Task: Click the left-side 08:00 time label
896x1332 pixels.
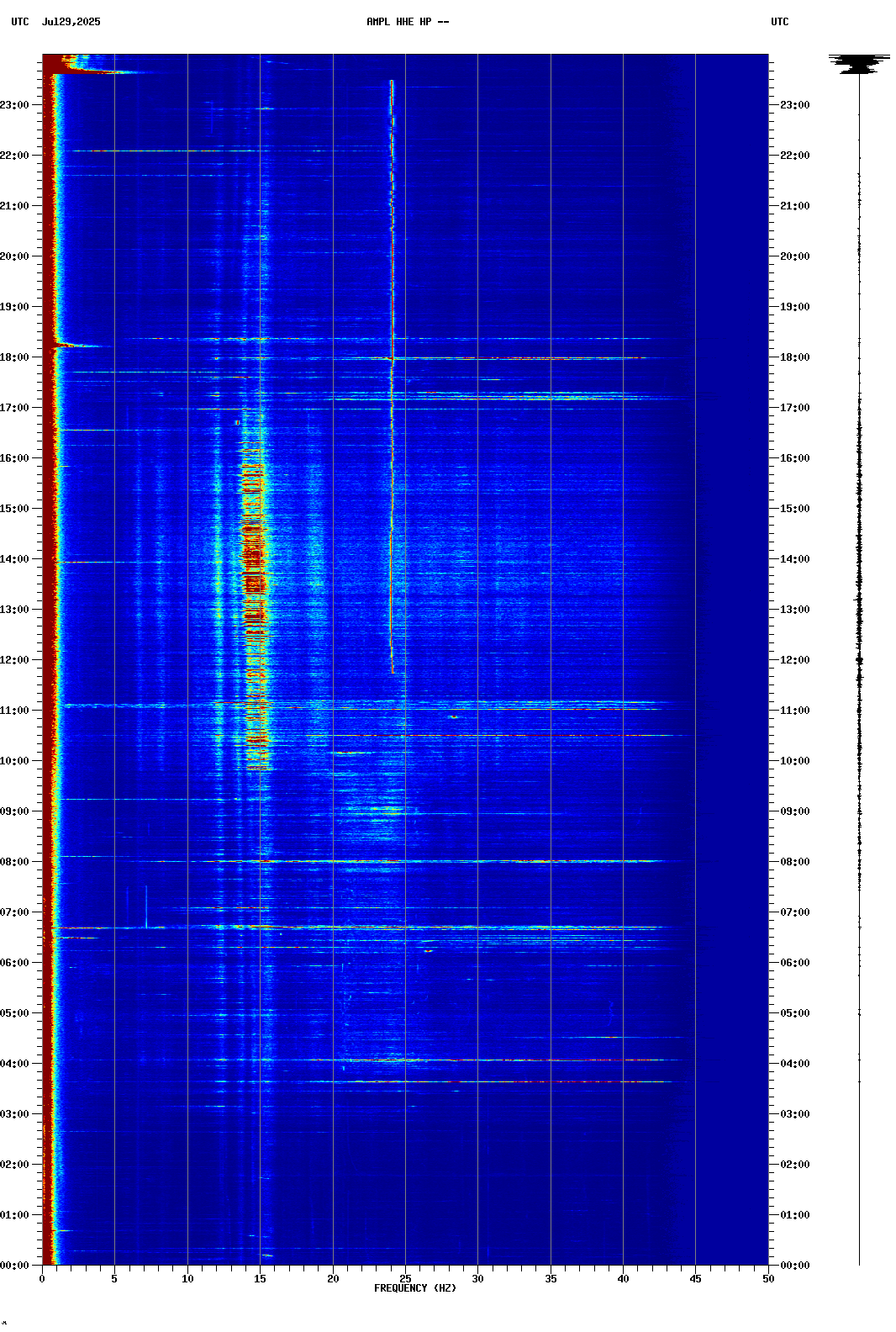Action: tap(14, 862)
